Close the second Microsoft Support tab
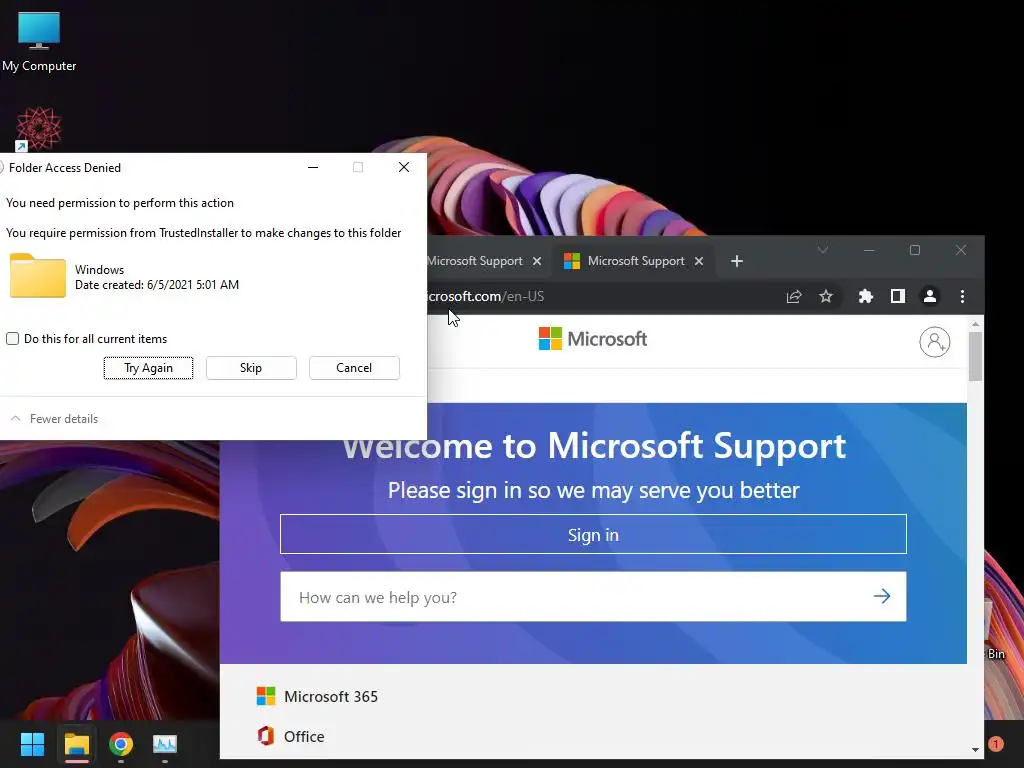1024x768 pixels. (x=699, y=261)
